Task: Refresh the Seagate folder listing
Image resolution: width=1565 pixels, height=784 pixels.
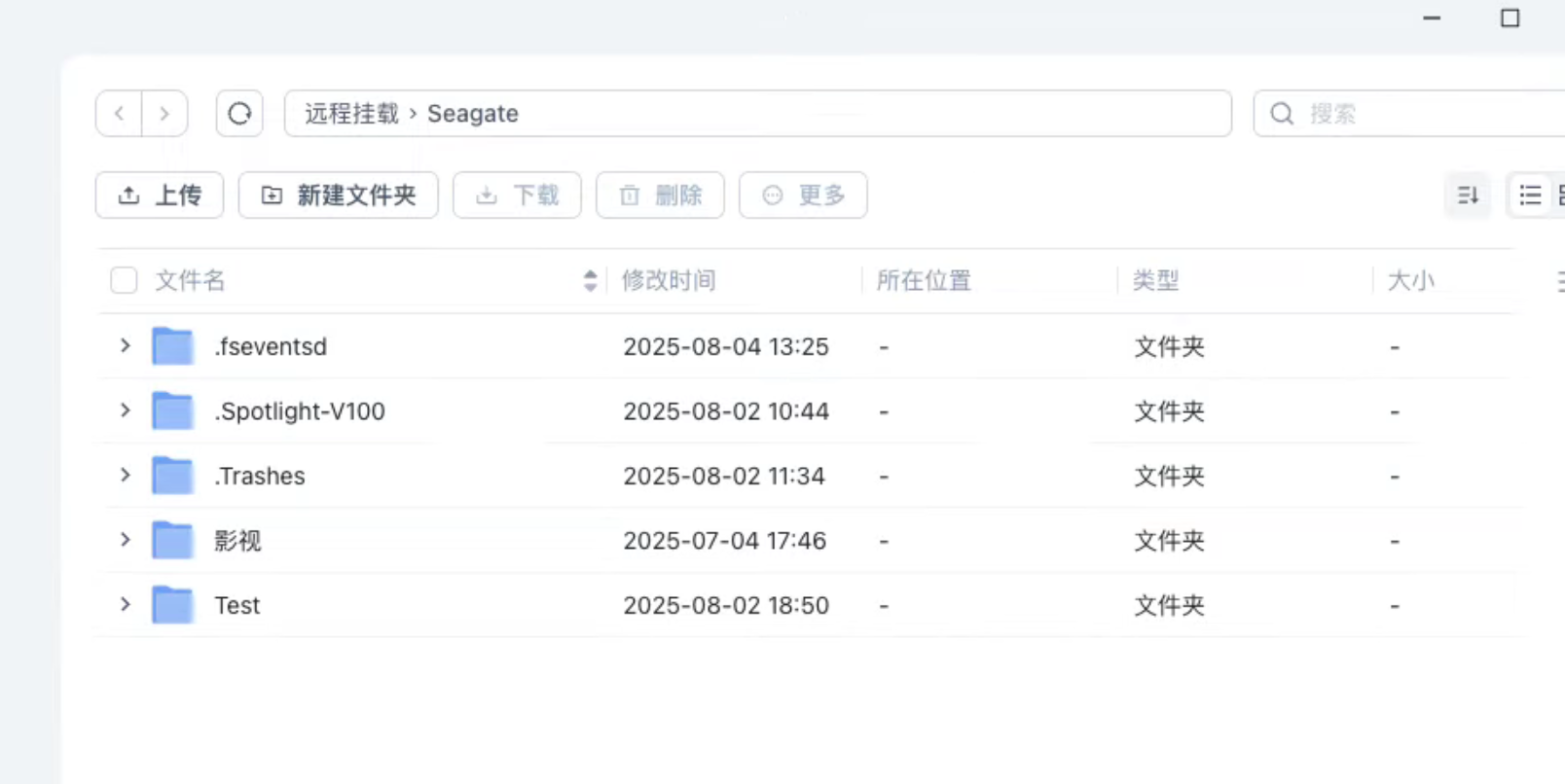Action: (239, 114)
